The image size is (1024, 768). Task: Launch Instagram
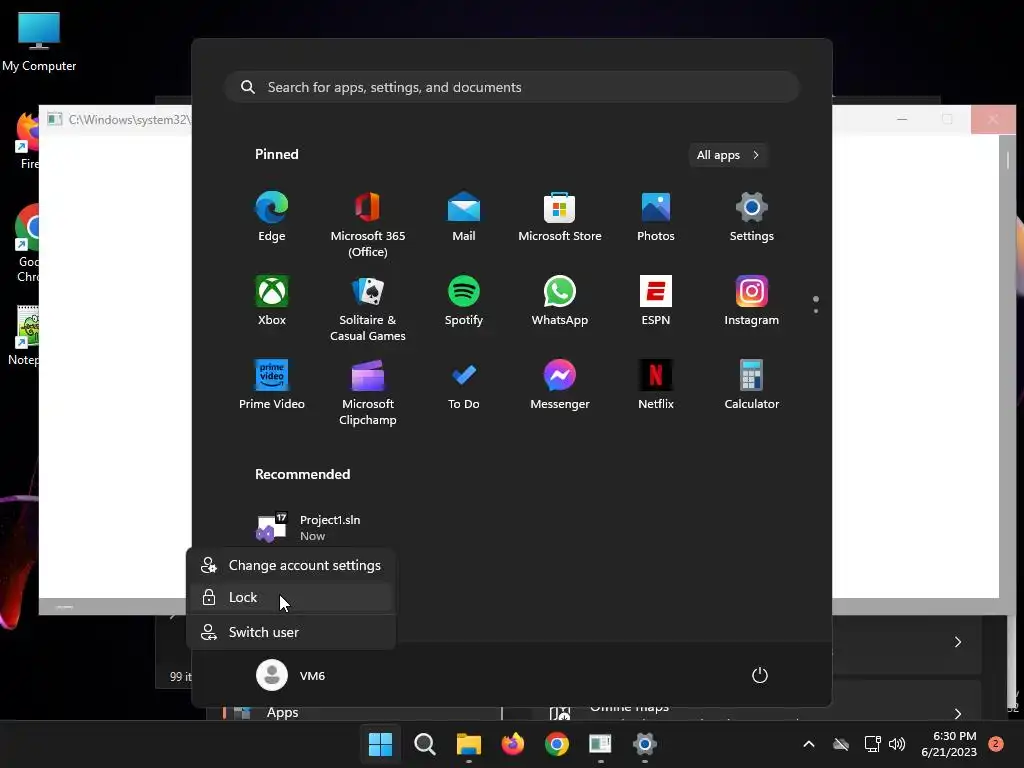coord(752,301)
